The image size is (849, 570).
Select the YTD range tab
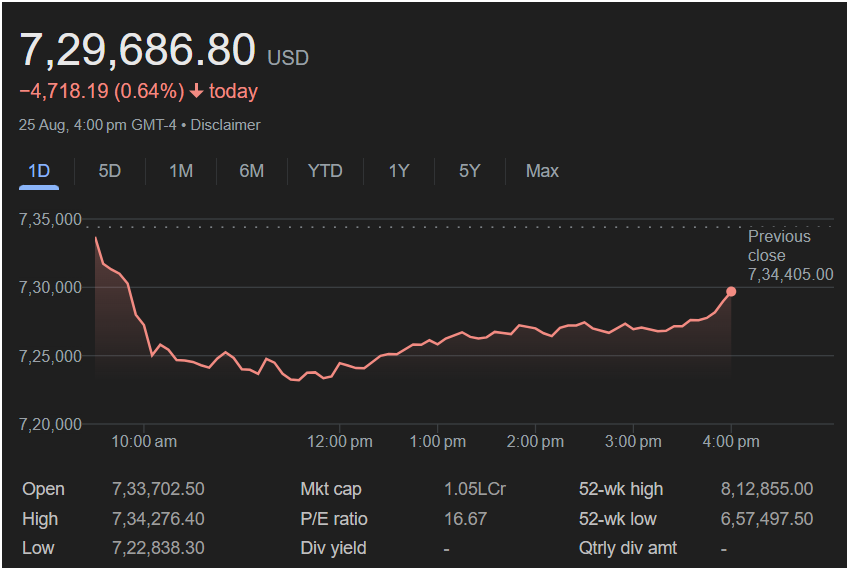tap(325, 171)
